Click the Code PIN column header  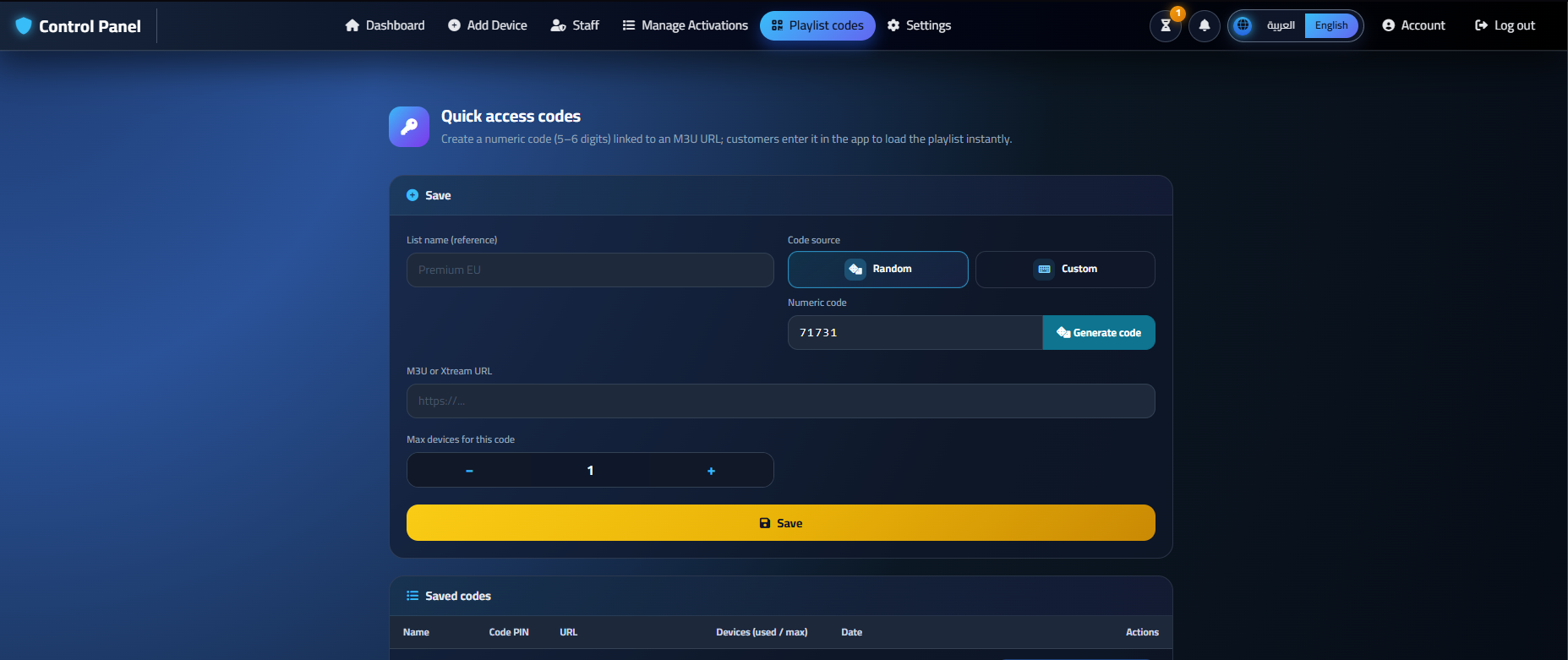(509, 632)
